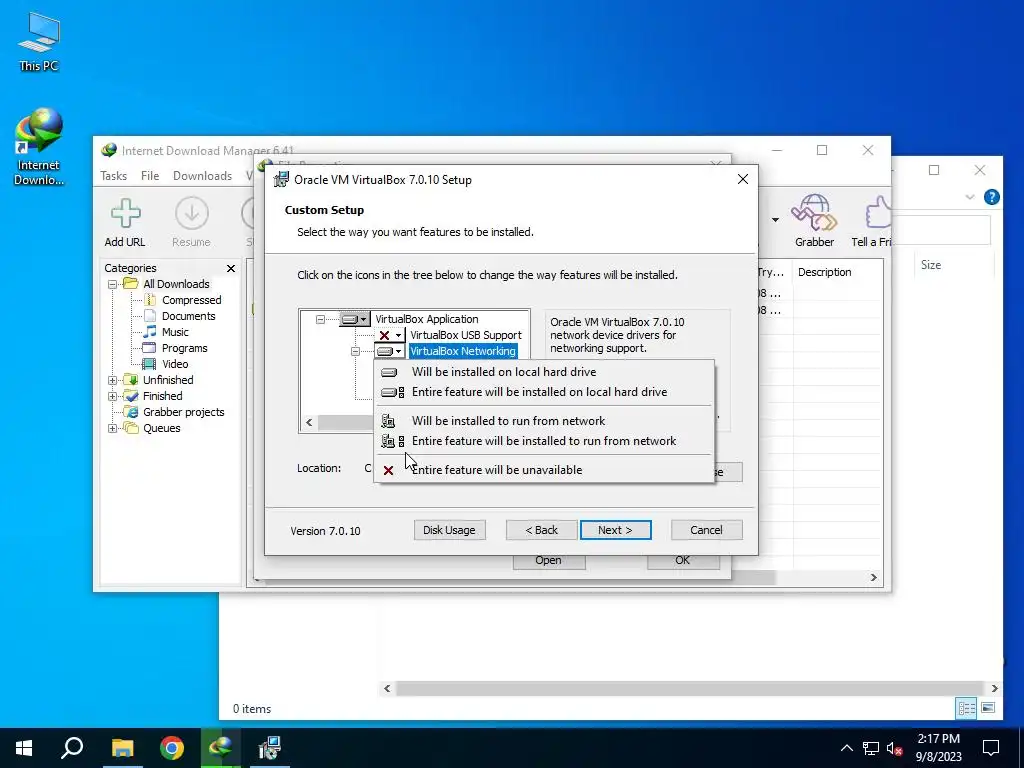Viewport: 1024px width, 768px height.
Task: Open VirtualBox USB Support feature dropdown
Action: tap(391, 336)
